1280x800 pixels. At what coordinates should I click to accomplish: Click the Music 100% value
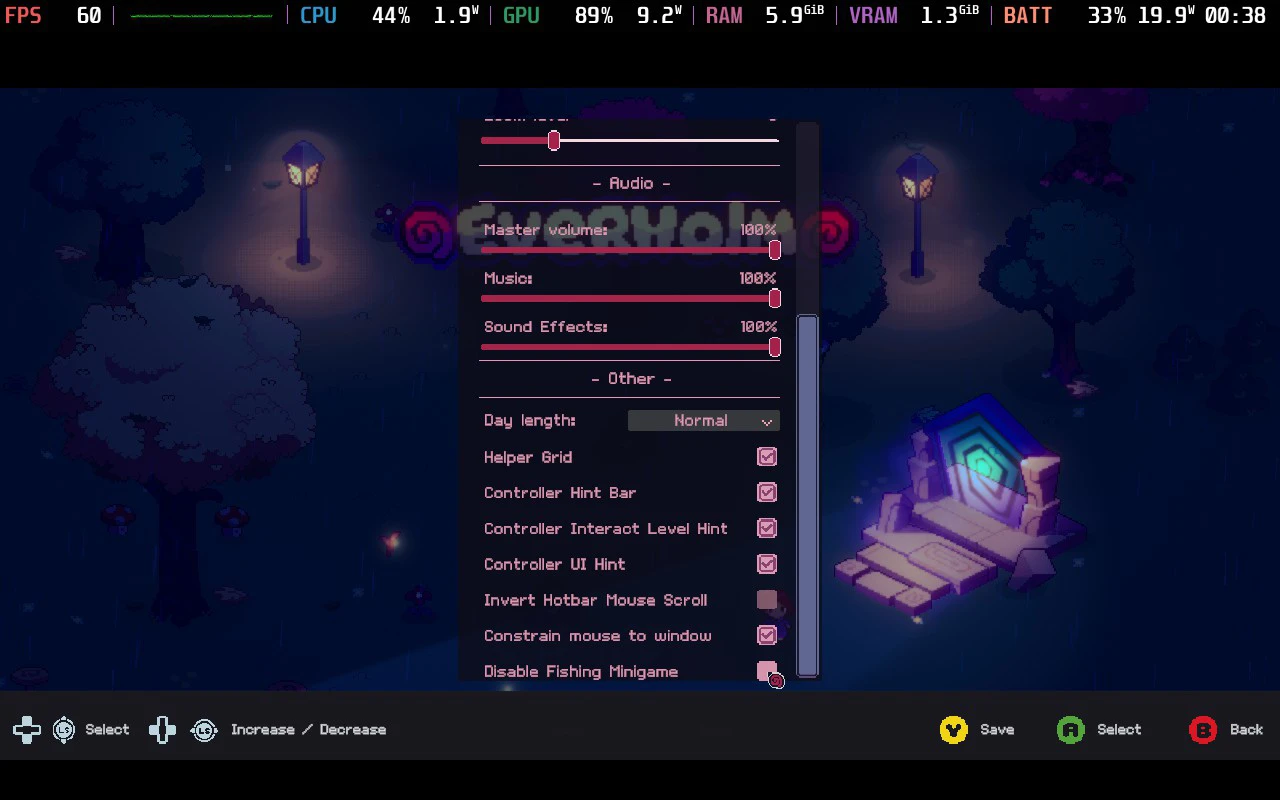[x=758, y=278]
